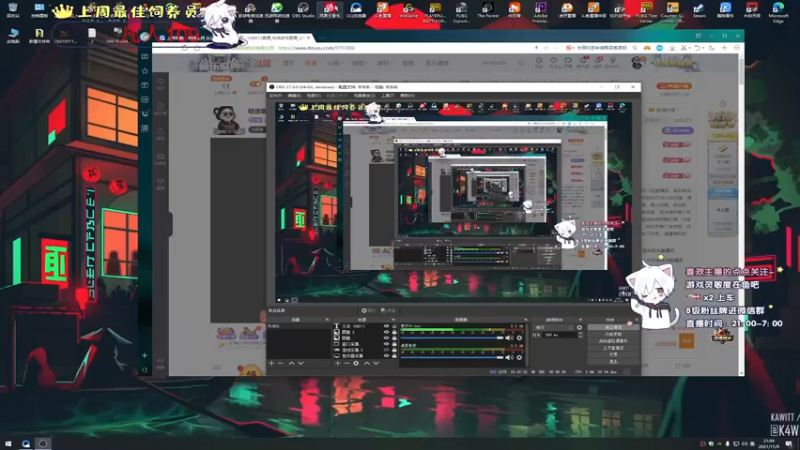Hide the 窗口采集 source eye icon
Viewport: 800px width, 450px height.
coord(386,344)
